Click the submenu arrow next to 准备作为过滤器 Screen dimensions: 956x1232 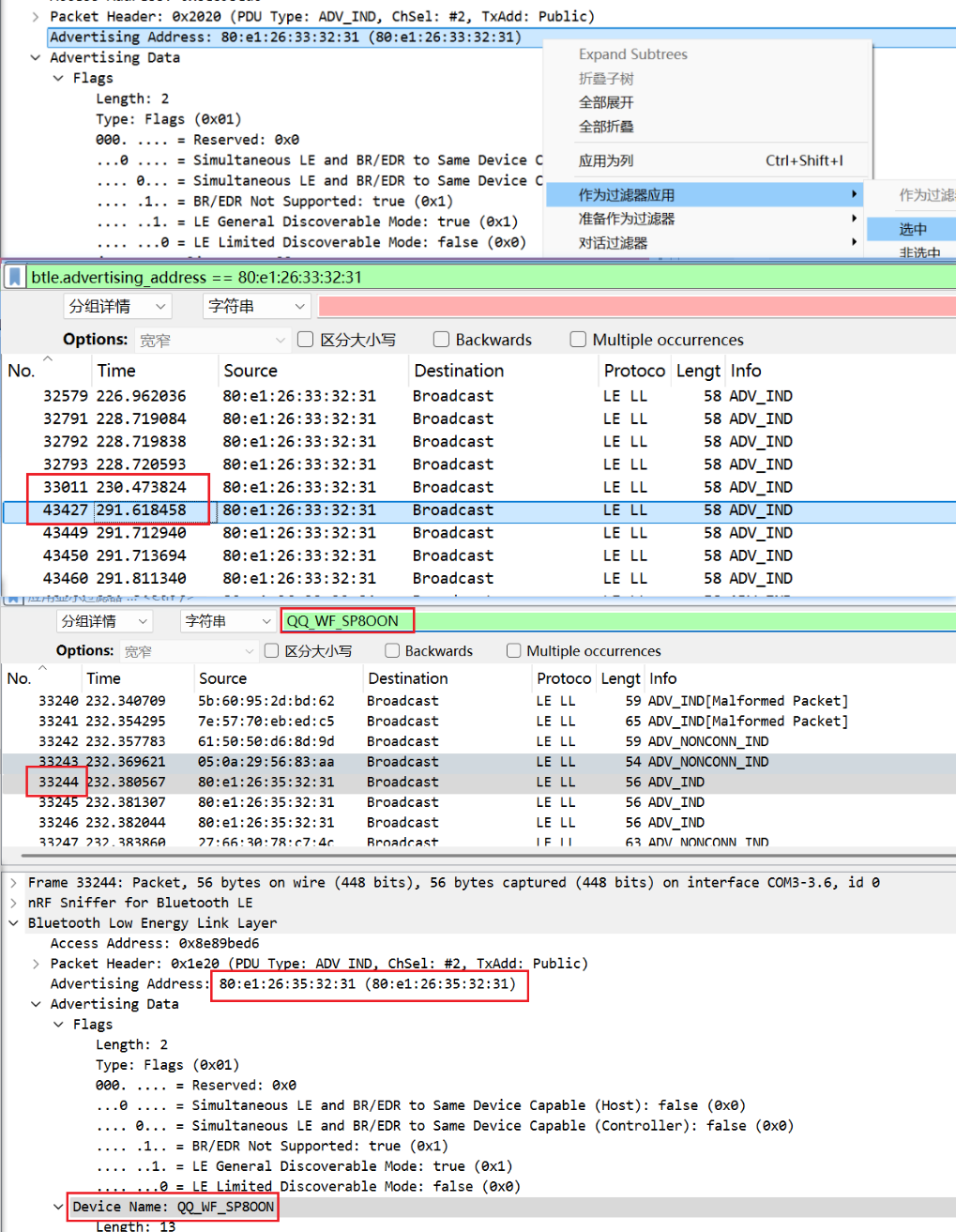[853, 219]
